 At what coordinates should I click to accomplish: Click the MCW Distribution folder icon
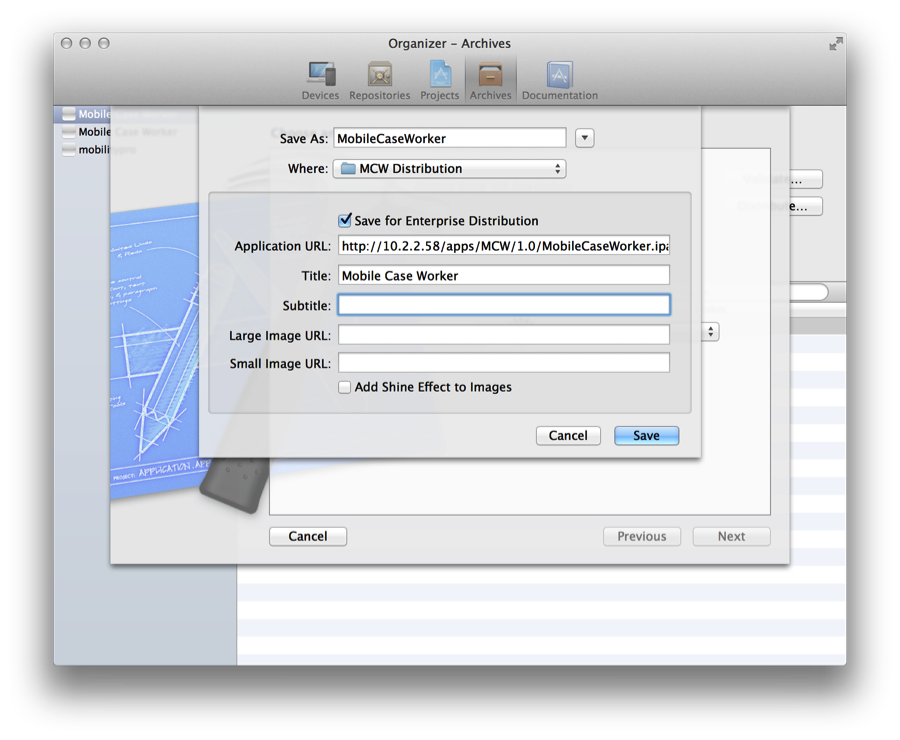pos(348,169)
